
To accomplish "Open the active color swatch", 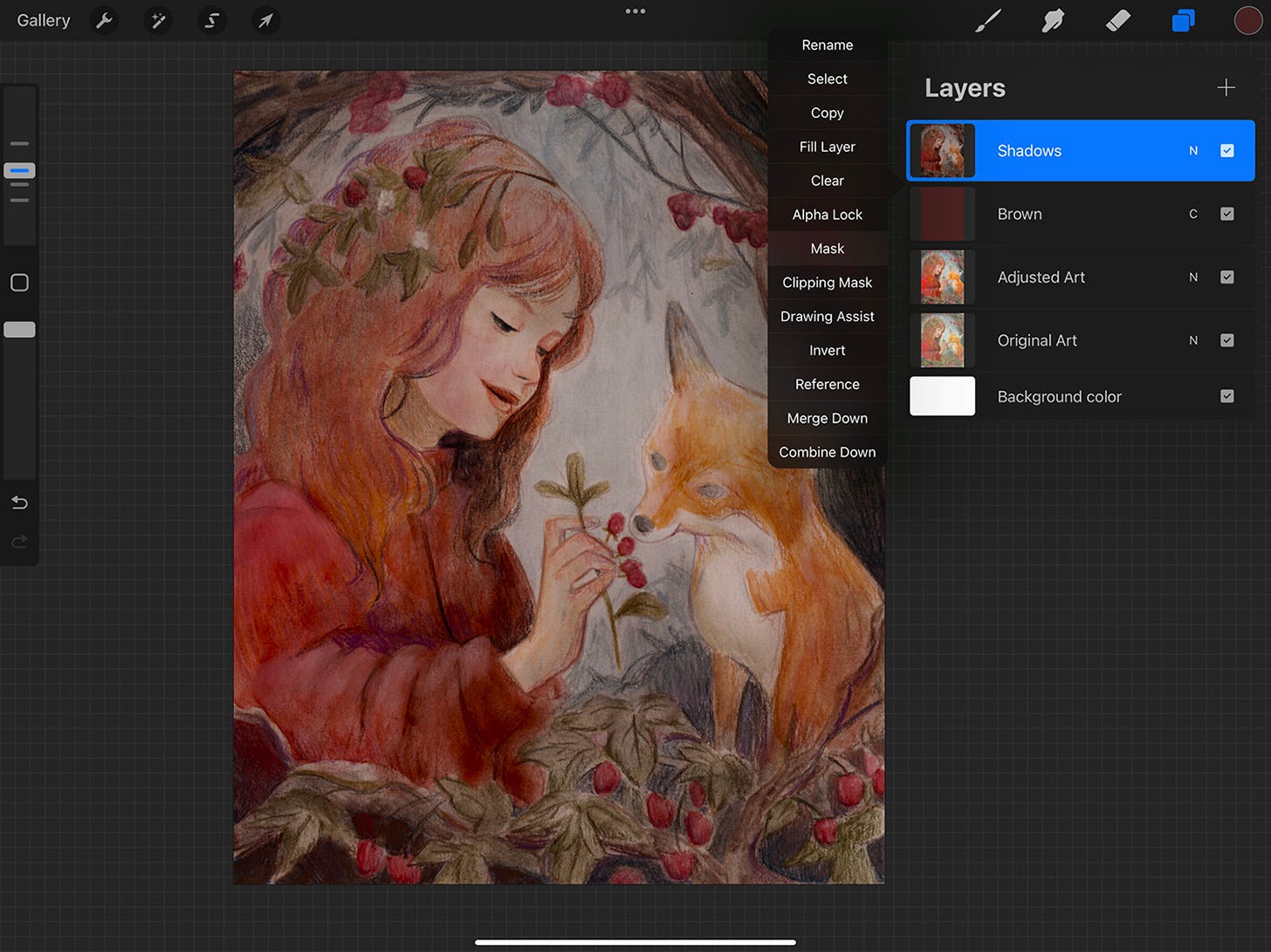I will pyautogui.click(x=1248, y=20).
